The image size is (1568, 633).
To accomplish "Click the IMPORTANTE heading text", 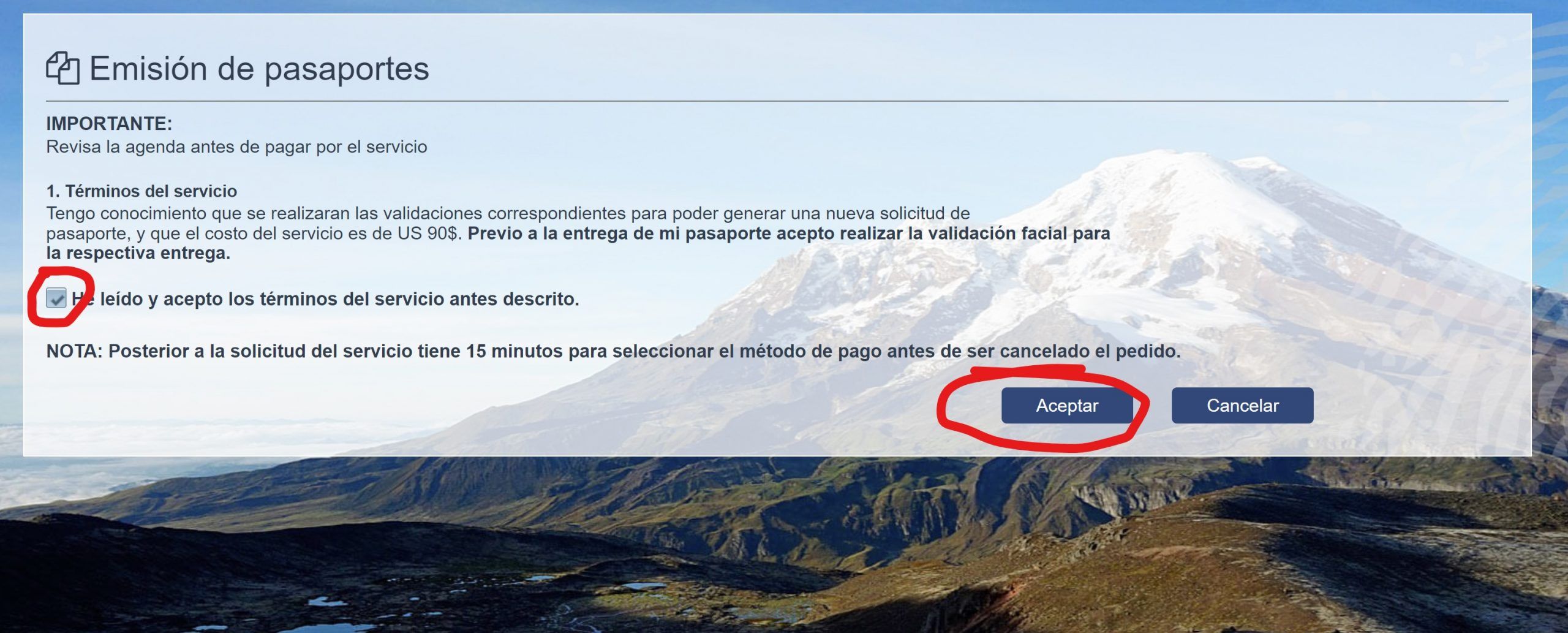I will coord(109,123).
